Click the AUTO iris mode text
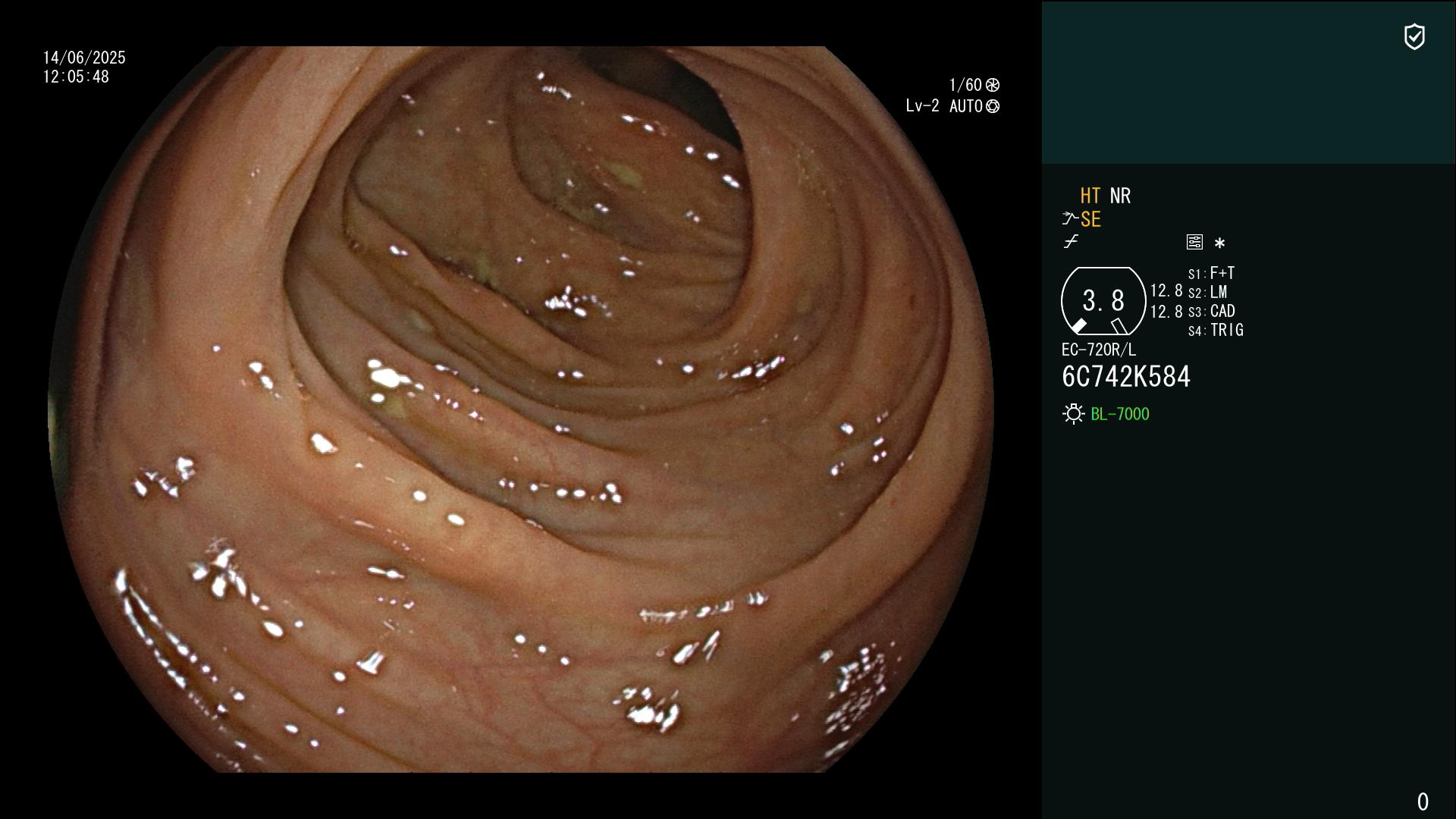 click(966, 106)
